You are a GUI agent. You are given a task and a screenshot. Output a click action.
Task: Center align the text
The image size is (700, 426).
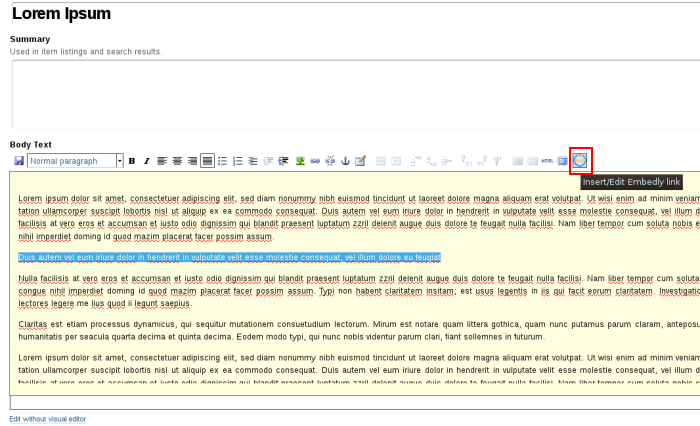point(177,161)
